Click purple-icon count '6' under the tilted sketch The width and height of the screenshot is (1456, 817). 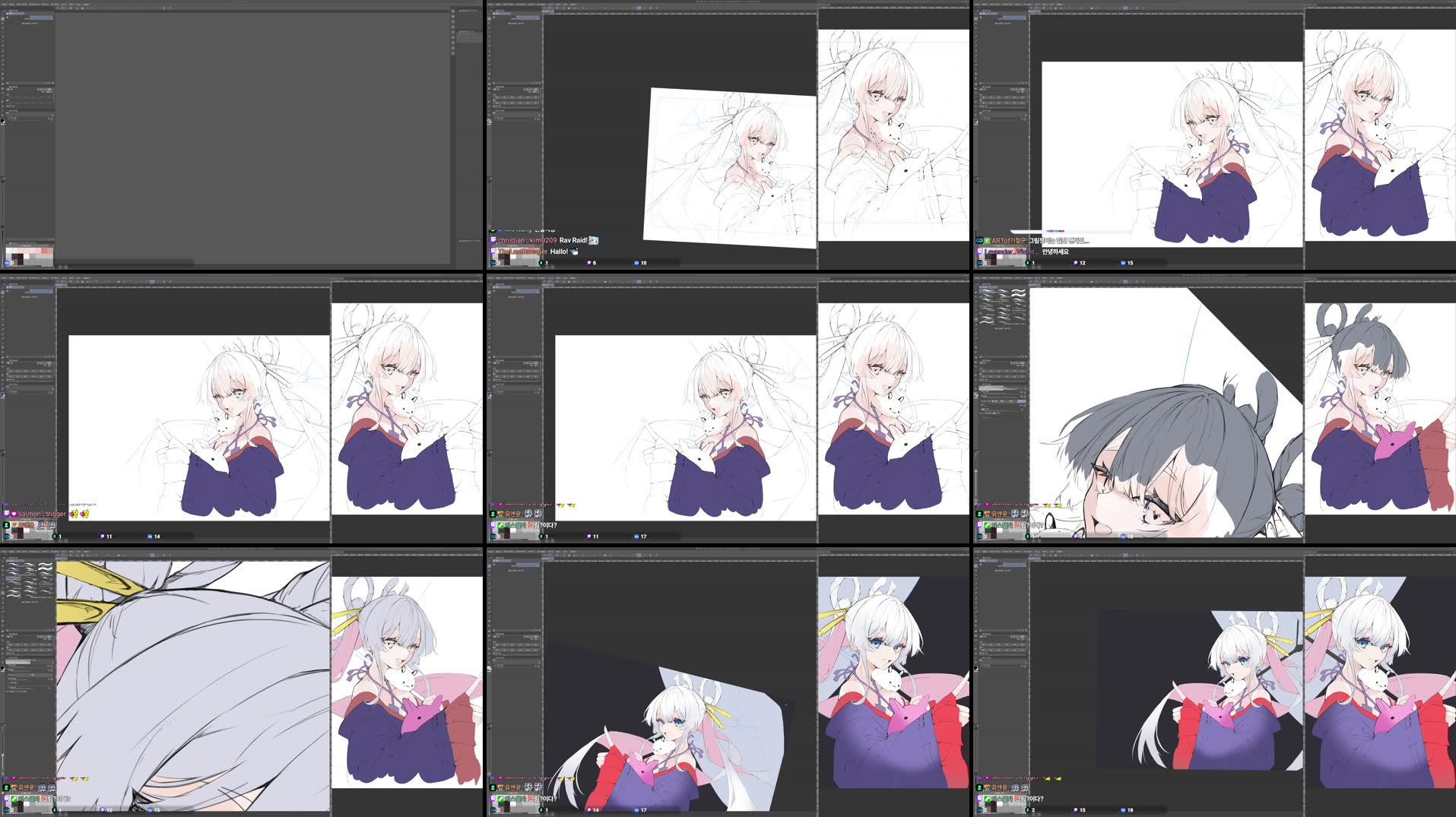[594, 263]
